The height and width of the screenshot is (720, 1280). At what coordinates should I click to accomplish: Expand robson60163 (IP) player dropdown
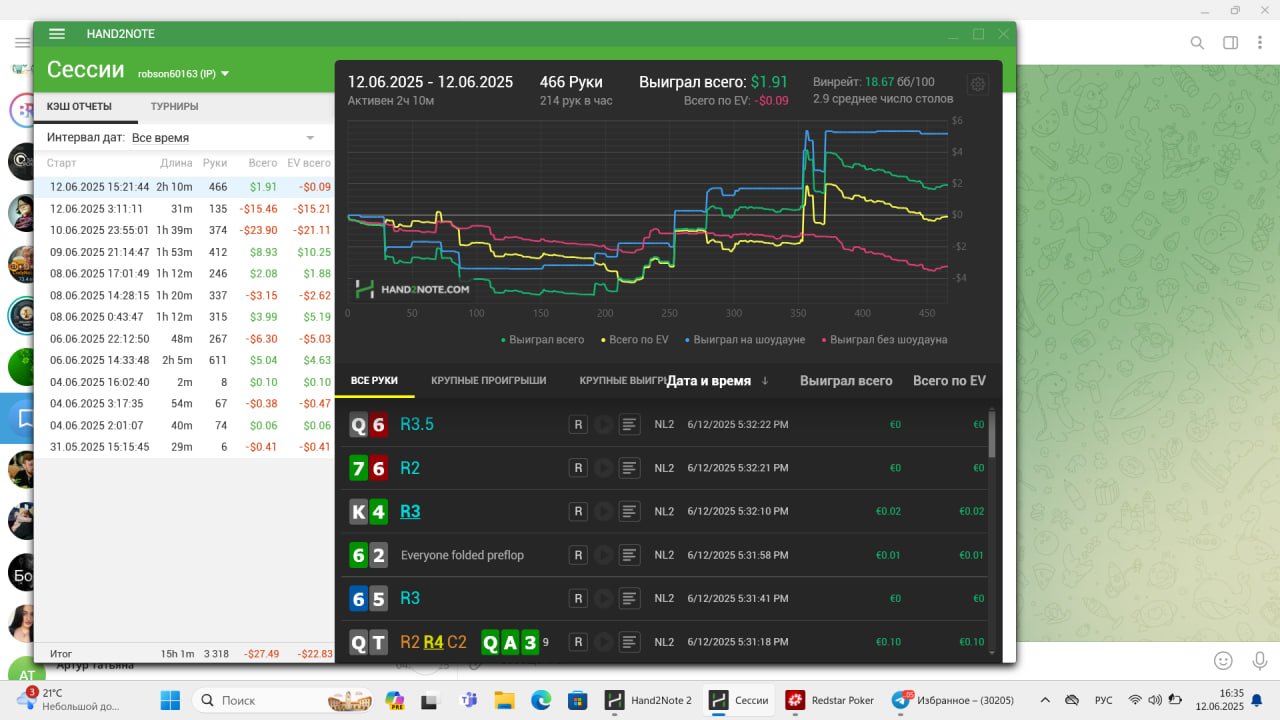pyautogui.click(x=184, y=73)
